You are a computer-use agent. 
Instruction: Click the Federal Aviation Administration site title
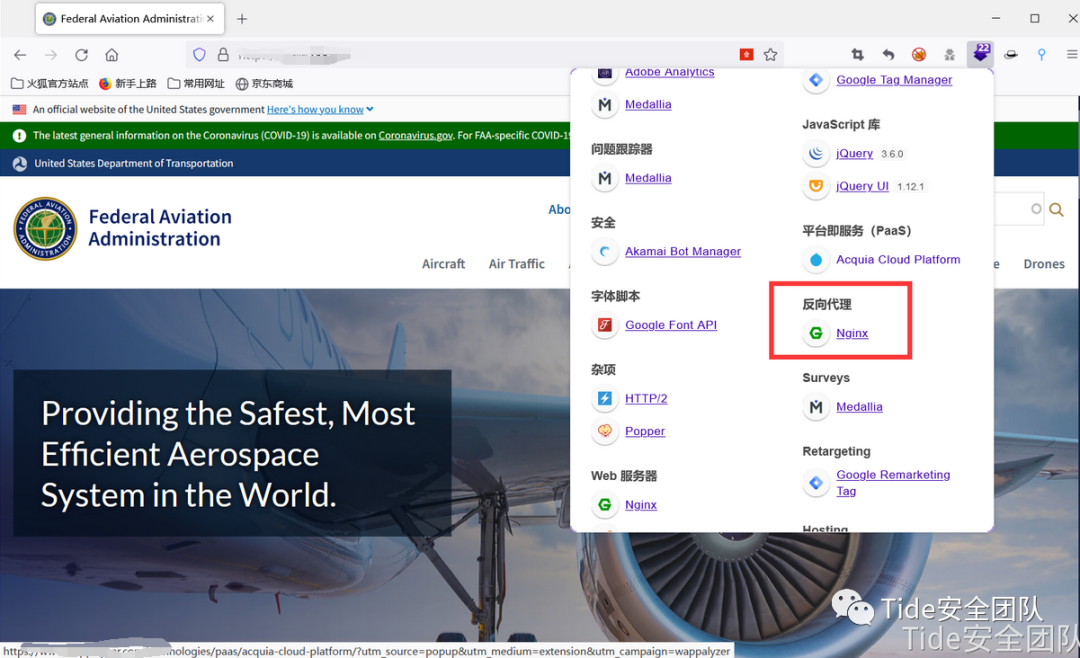pyautogui.click(x=160, y=228)
